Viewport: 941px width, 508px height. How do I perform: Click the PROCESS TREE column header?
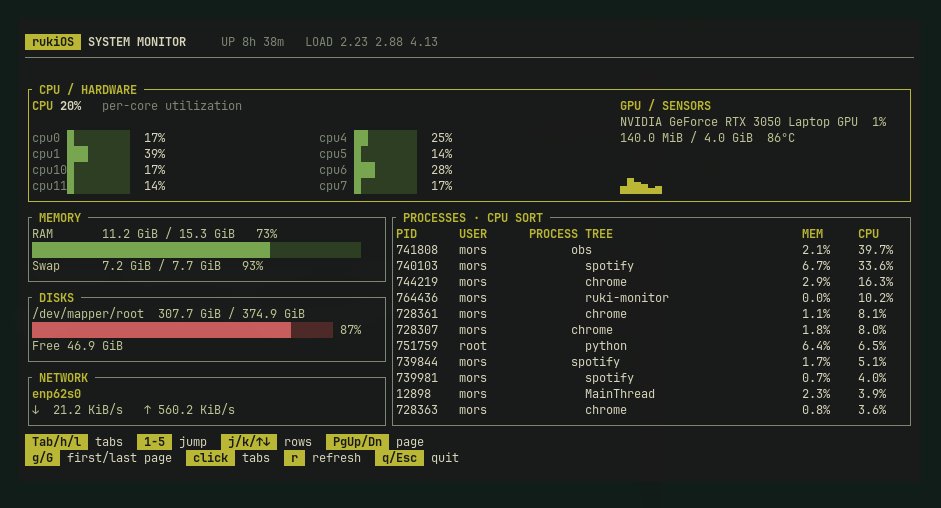pyautogui.click(x=571, y=234)
